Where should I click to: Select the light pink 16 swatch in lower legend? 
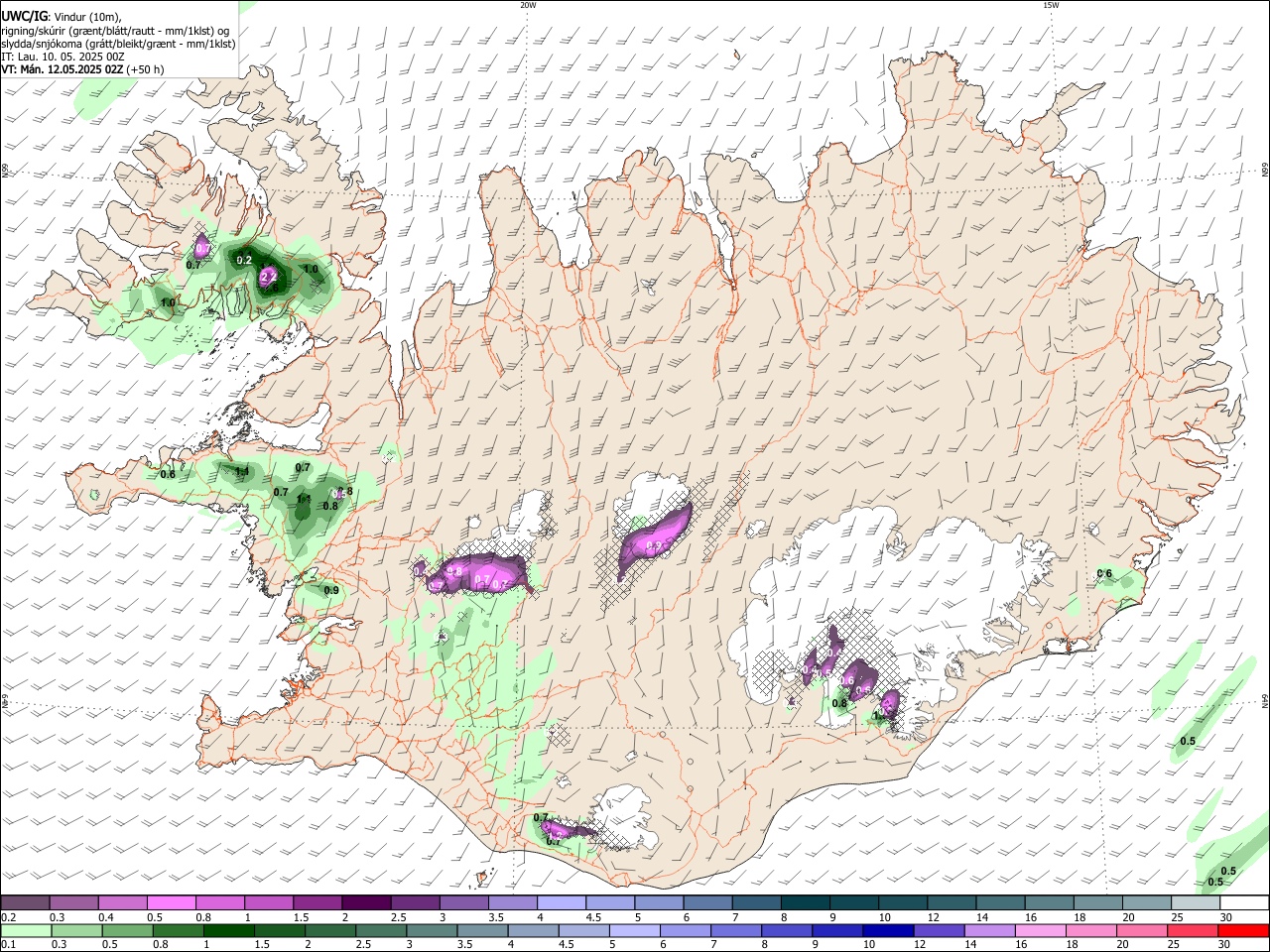click(x=1041, y=930)
